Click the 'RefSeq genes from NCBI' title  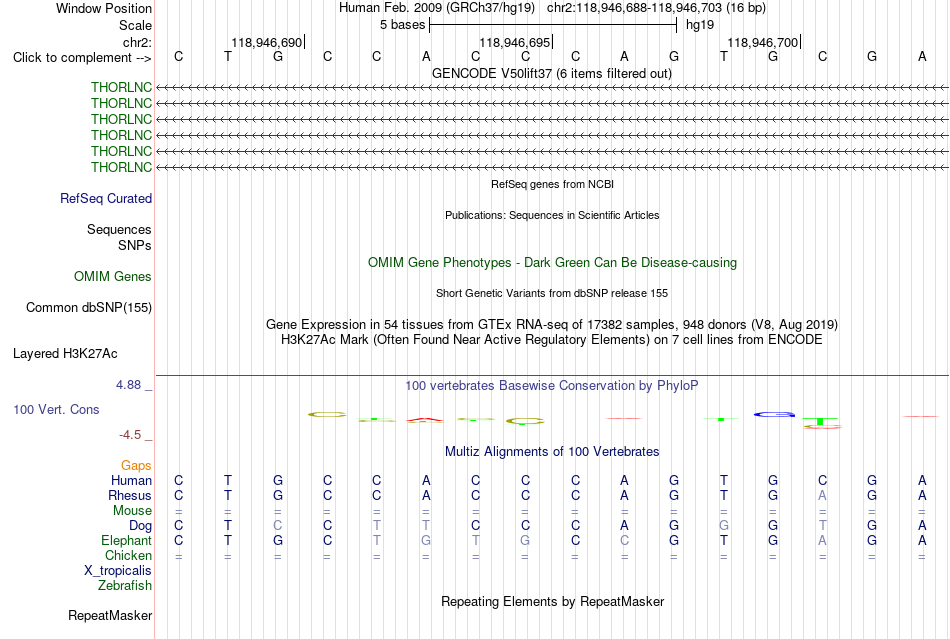(553, 184)
